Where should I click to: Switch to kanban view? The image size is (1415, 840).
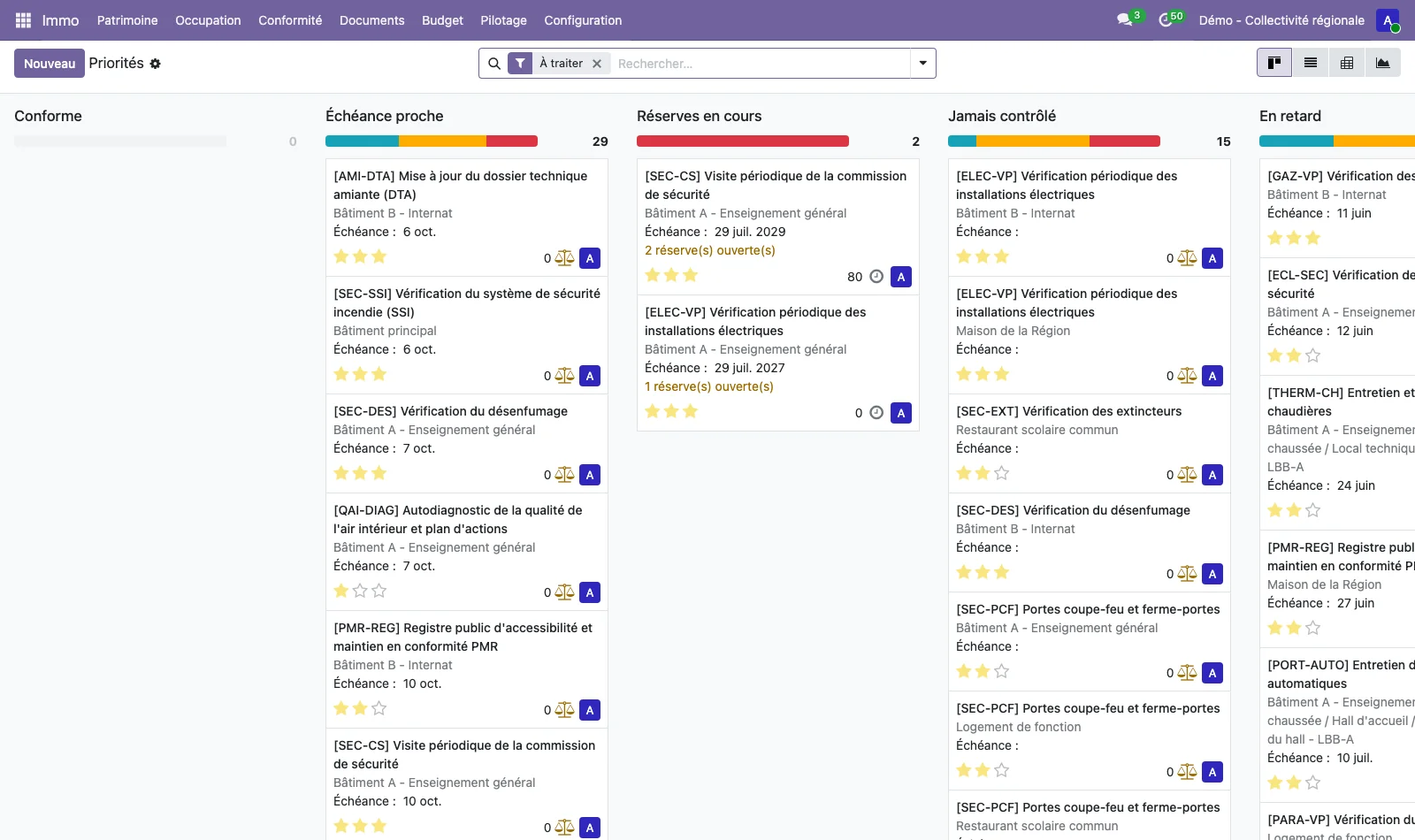(x=1274, y=63)
